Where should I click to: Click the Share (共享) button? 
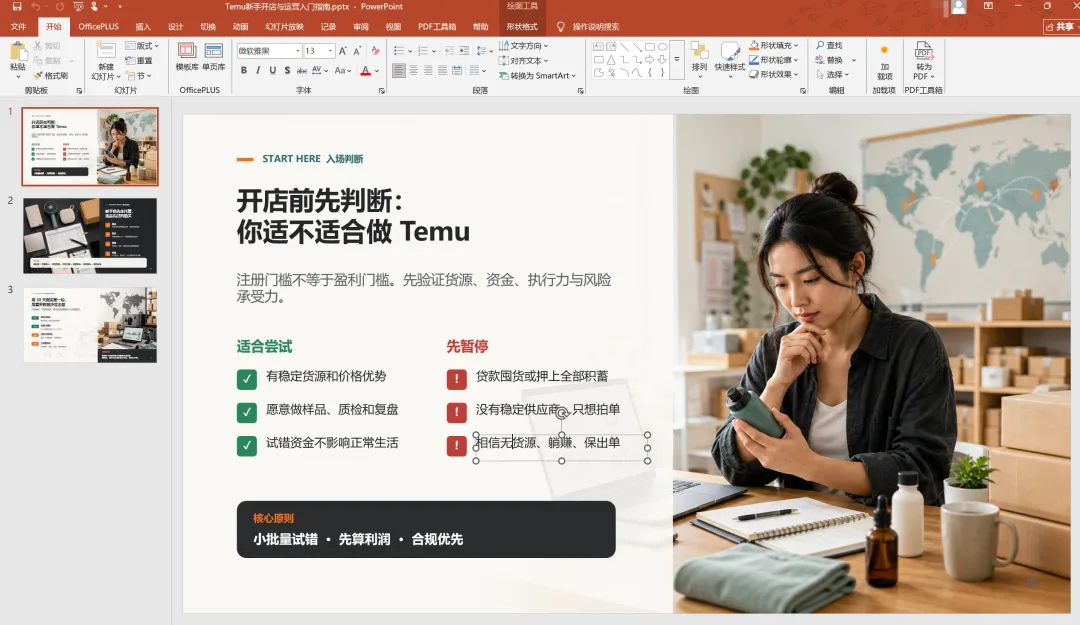[1061, 27]
